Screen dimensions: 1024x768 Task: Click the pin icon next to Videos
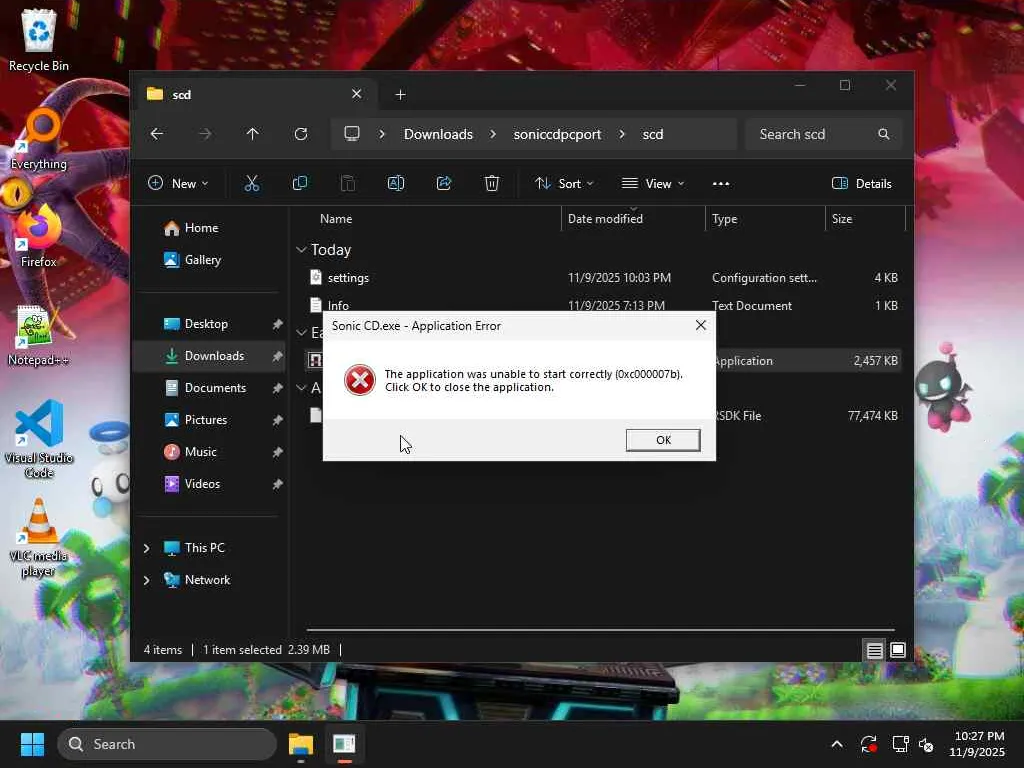(x=278, y=484)
